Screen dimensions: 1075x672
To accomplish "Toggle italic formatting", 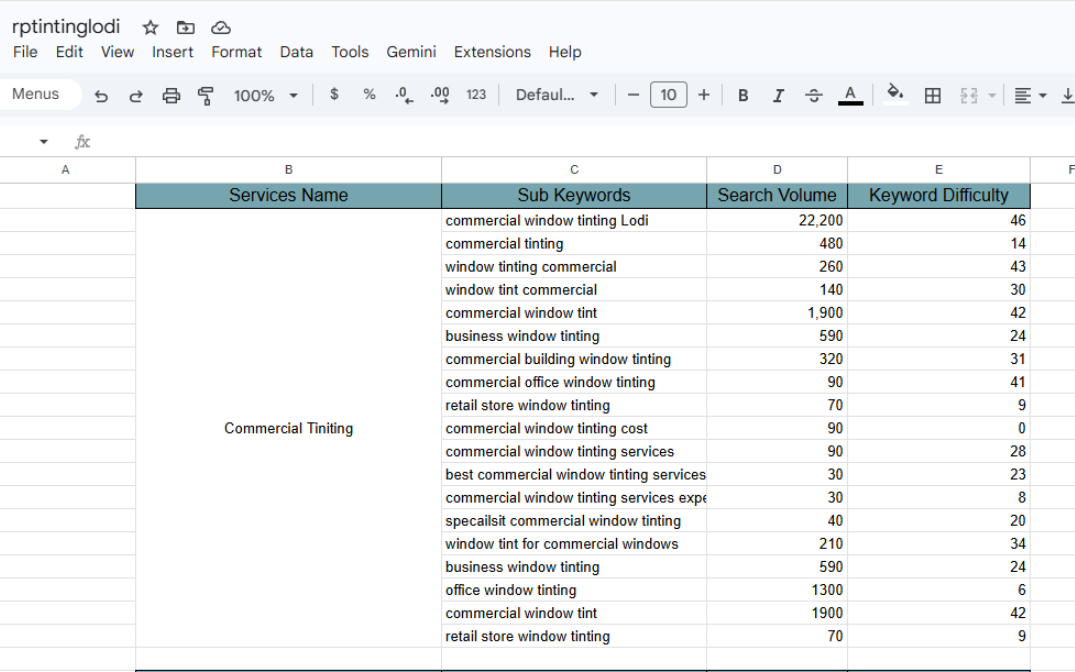I will click(778, 95).
